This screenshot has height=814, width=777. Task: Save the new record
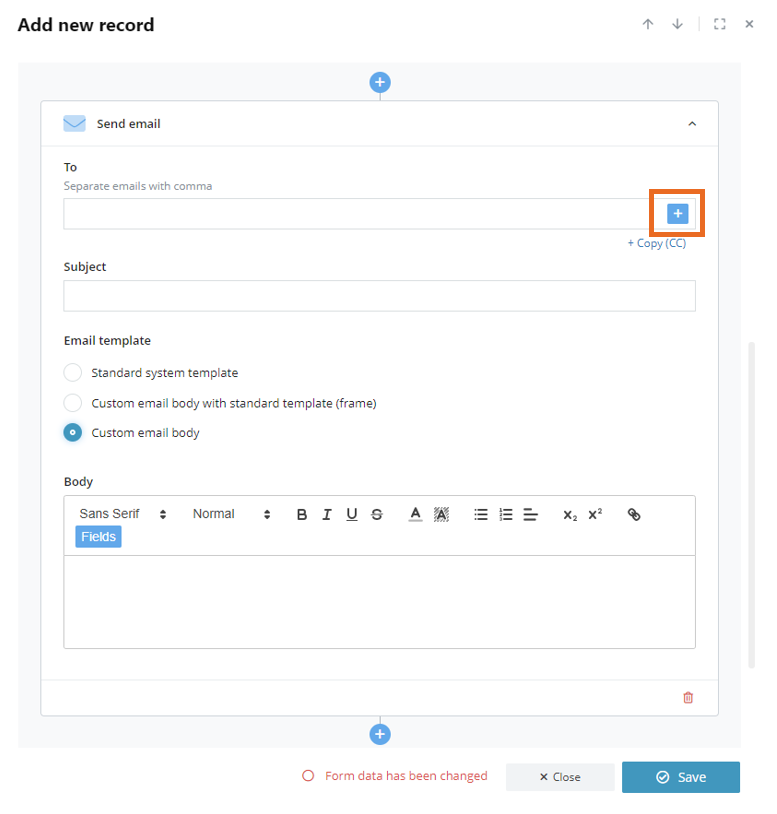[680, 777]
